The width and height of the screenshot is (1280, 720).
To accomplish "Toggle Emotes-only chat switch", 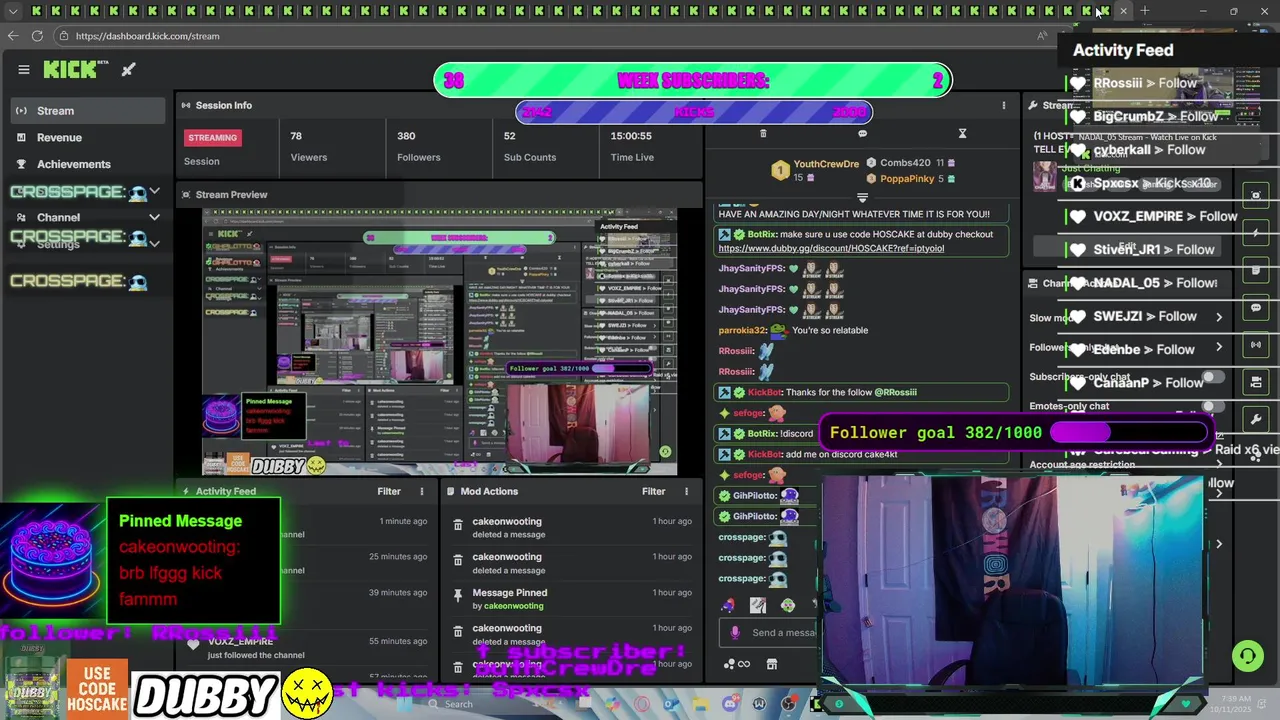I will (x=1212, y=406).
